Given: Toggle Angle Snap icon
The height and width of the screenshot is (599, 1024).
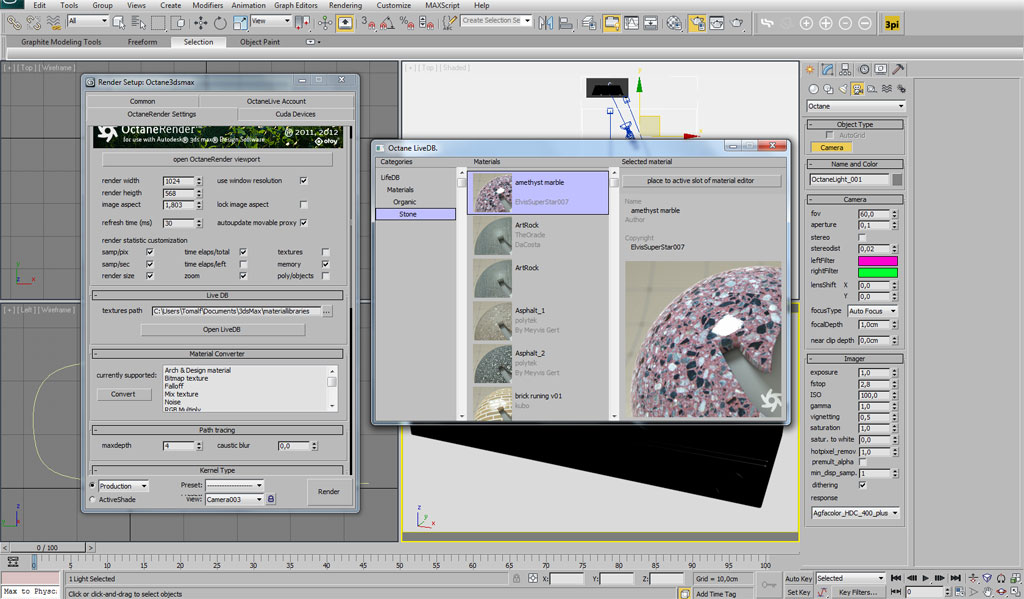Looking at the screenshot, I should point(387,23).
